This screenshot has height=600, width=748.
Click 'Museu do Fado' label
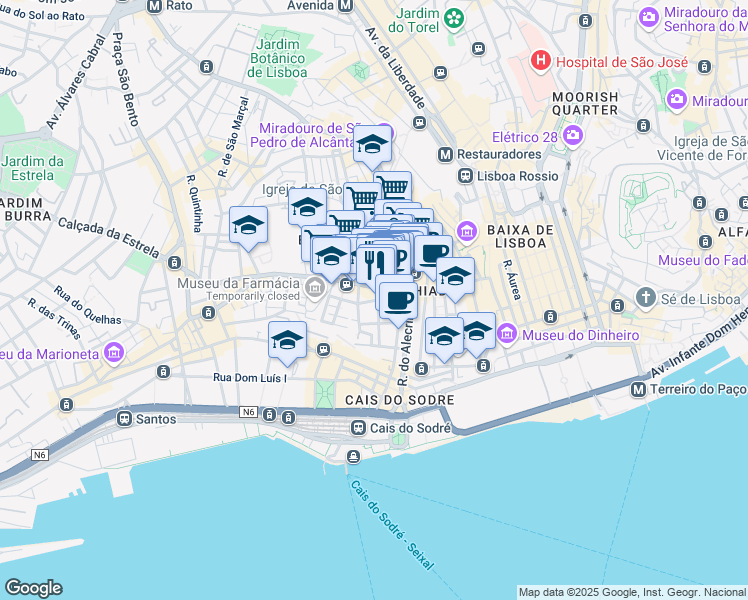703,260
